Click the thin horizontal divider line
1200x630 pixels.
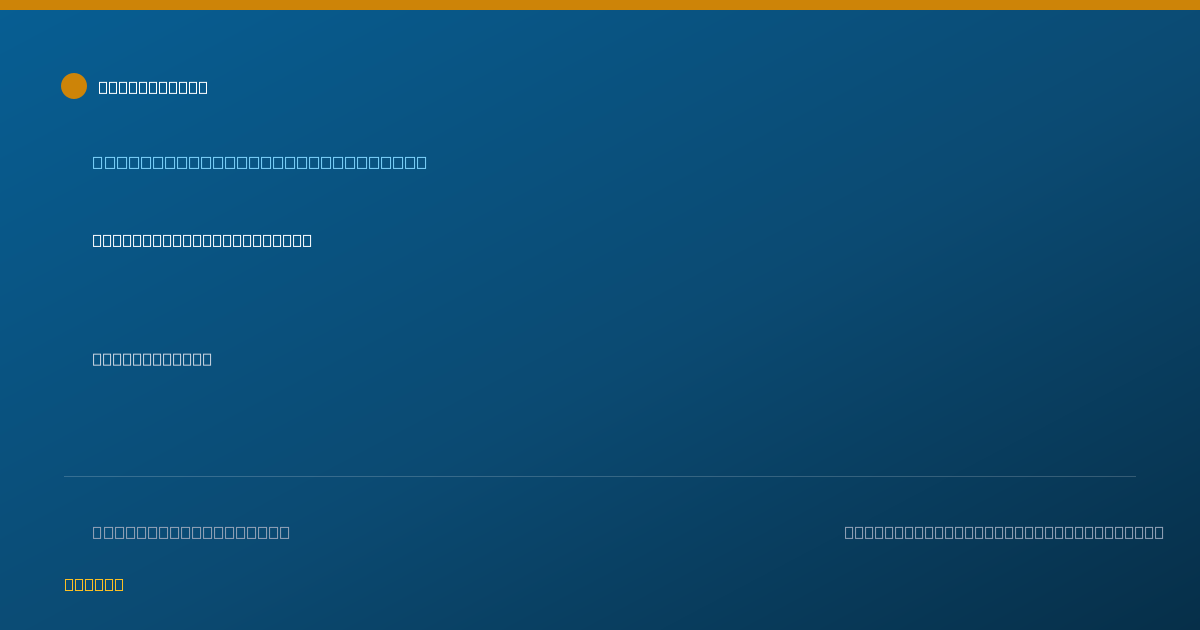[600, 476]
